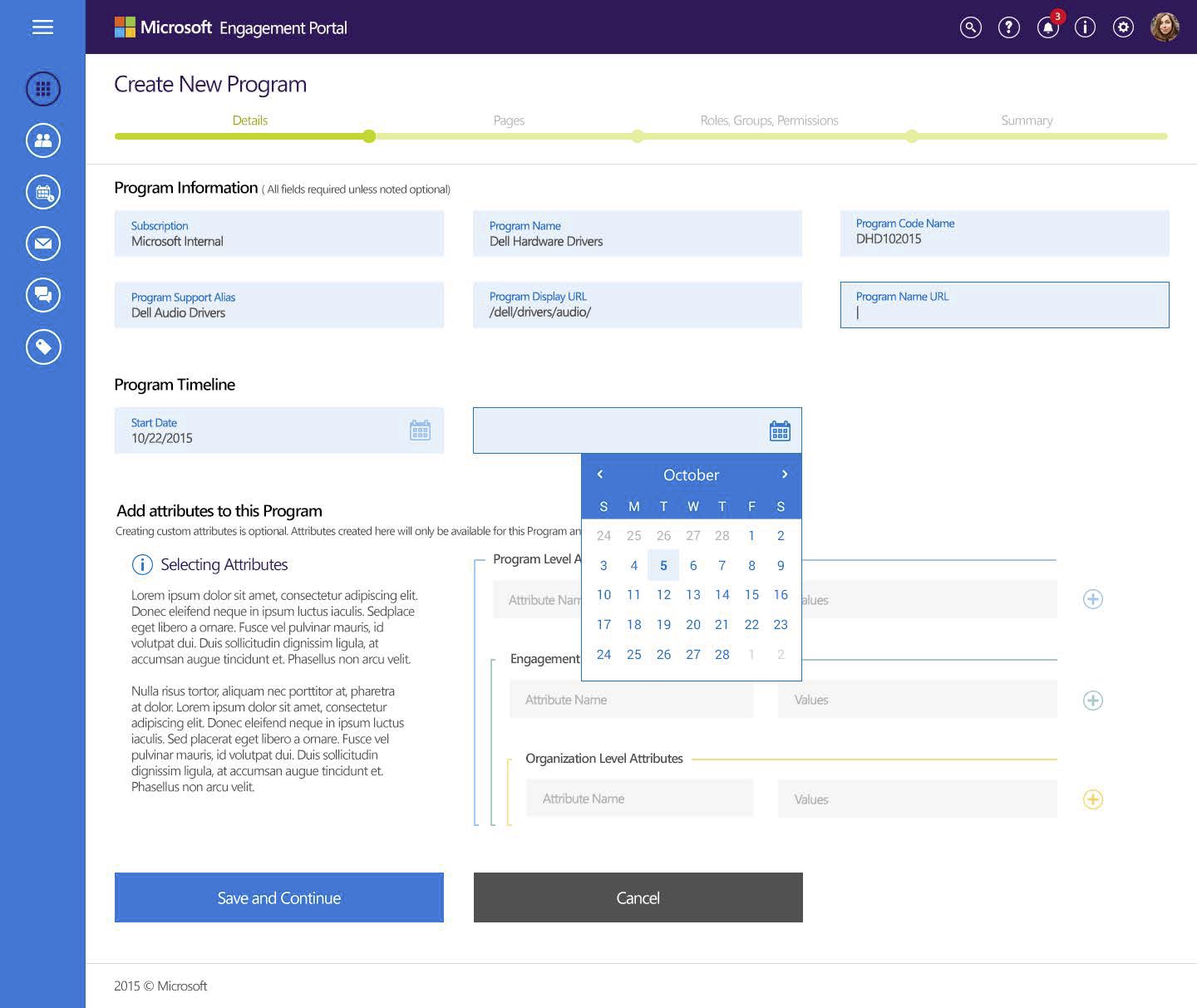
Task: Open the tag sidebar icon
Action: pos(43,347)
